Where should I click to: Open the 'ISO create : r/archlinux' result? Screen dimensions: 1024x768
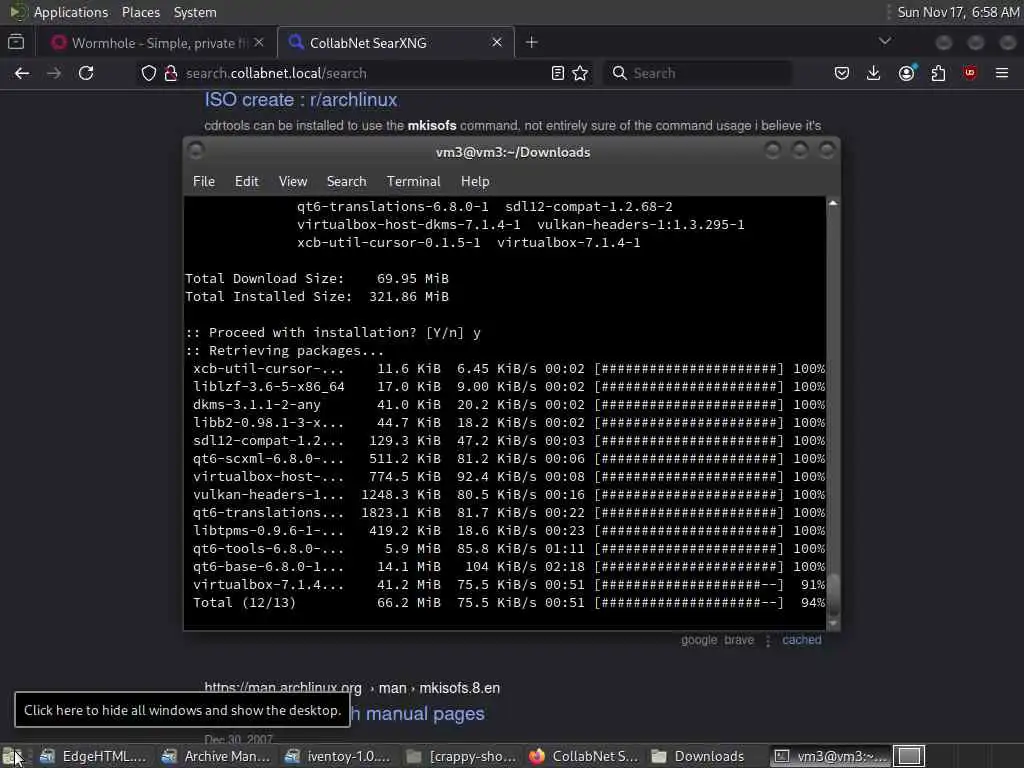pos(301,100)
